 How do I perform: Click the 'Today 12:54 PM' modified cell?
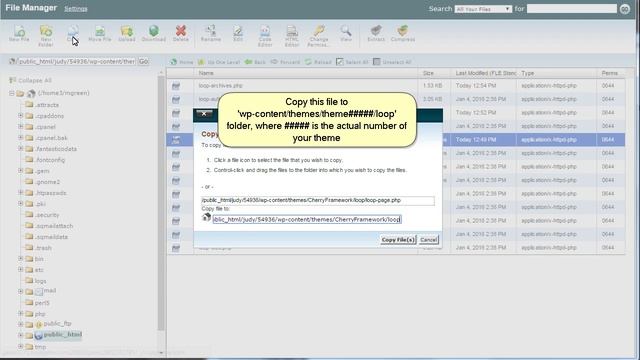point(476,86)
